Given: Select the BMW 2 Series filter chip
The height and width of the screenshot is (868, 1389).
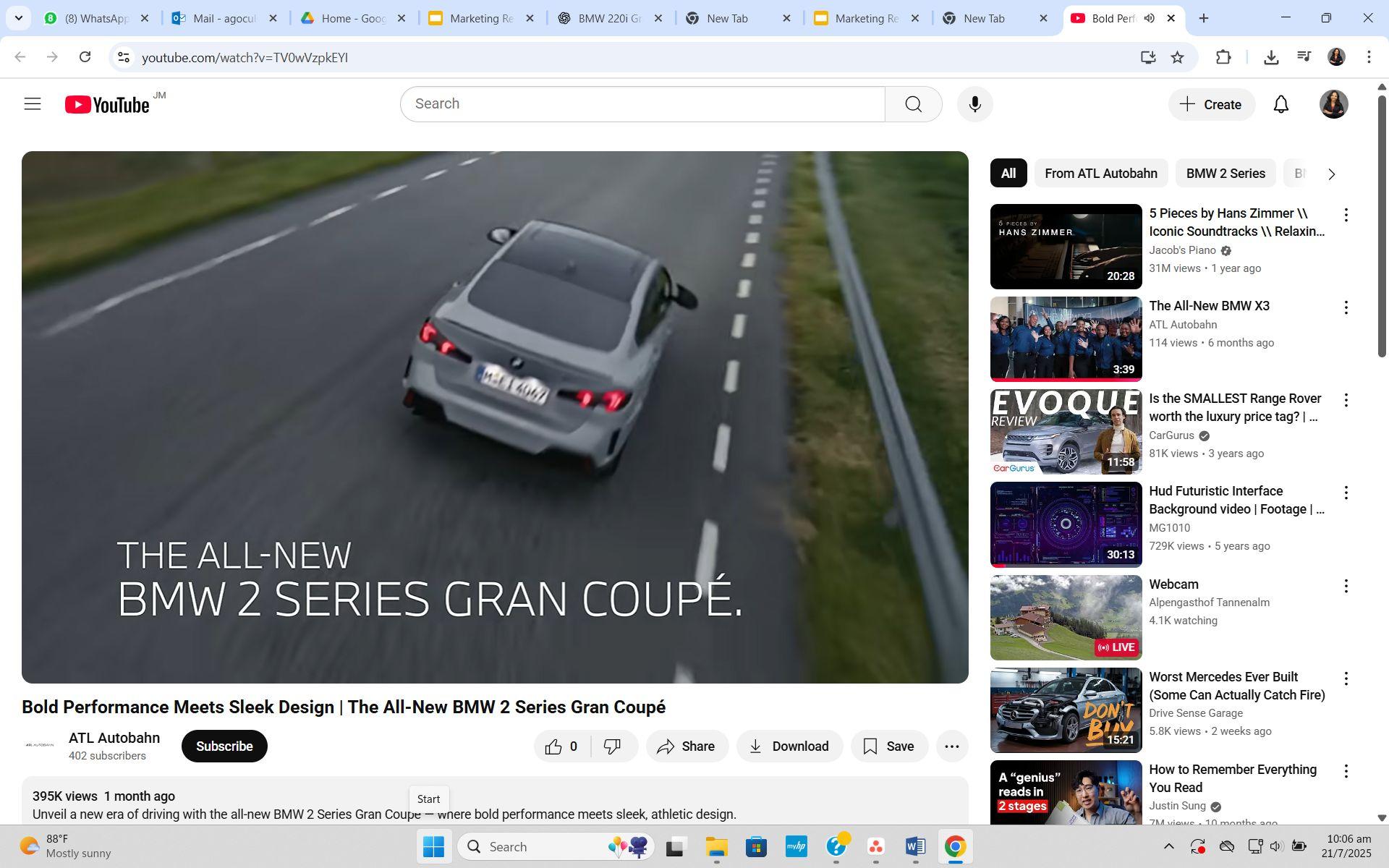Looking at the screenshot, I should [1225, 174].
